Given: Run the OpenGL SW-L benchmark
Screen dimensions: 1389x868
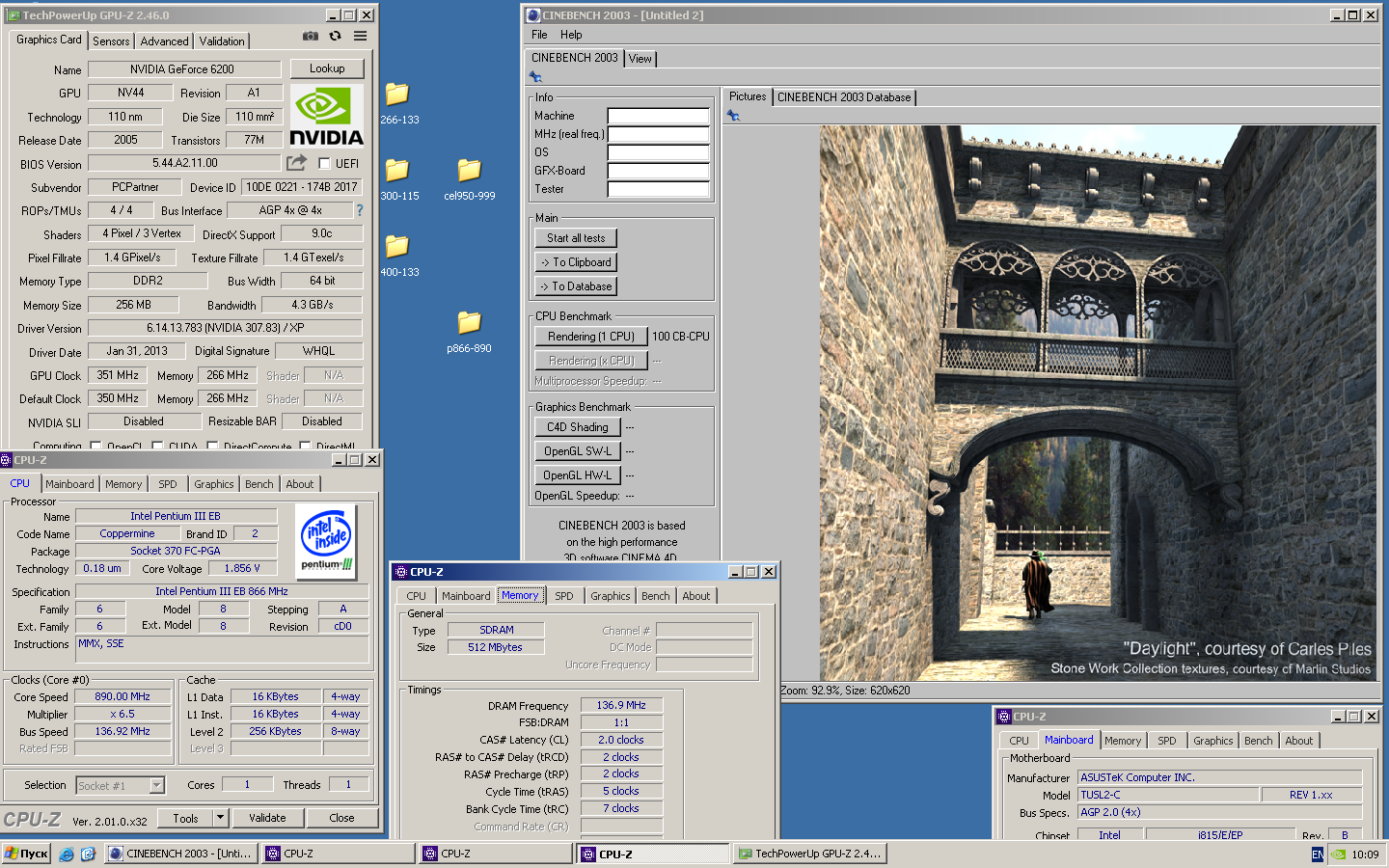Looking at the screenshot, I should [577, 451].
